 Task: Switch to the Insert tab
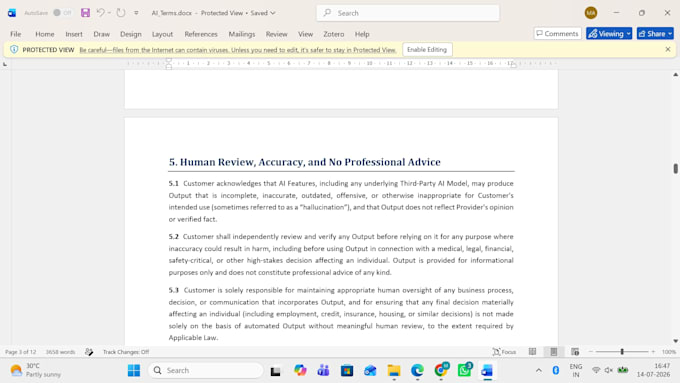click(x=74, y=34)
